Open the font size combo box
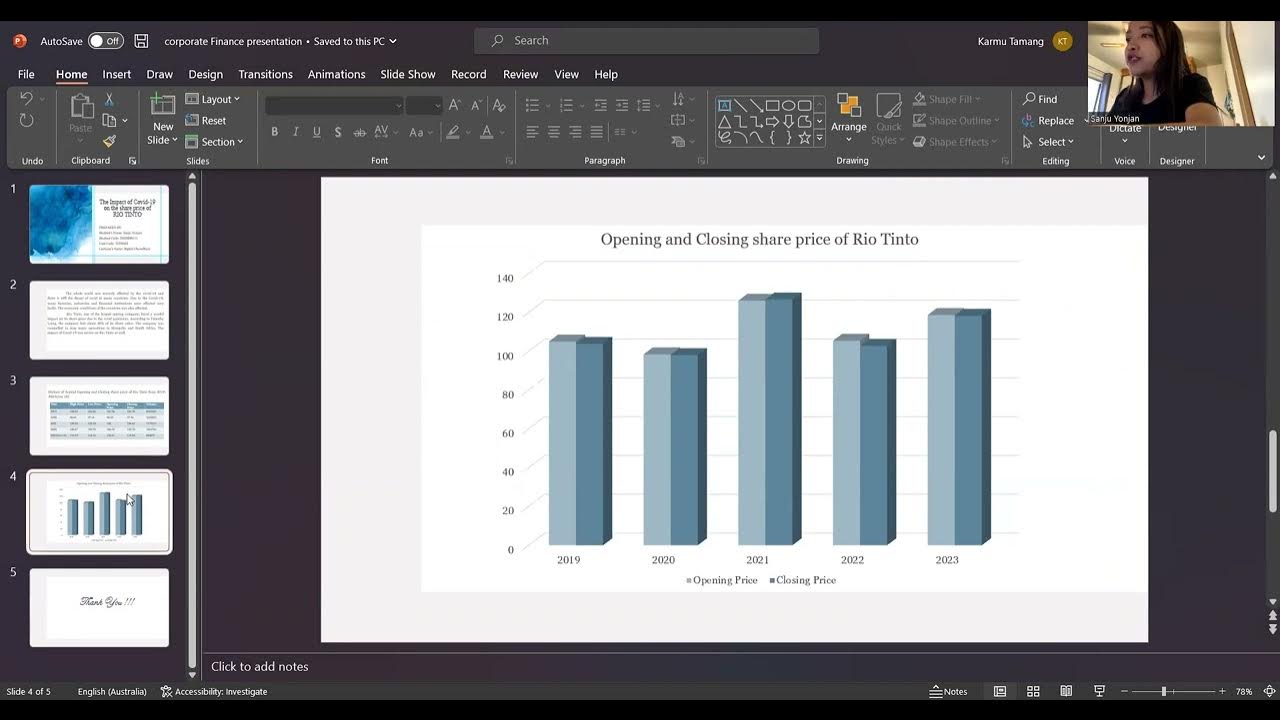 424,105
